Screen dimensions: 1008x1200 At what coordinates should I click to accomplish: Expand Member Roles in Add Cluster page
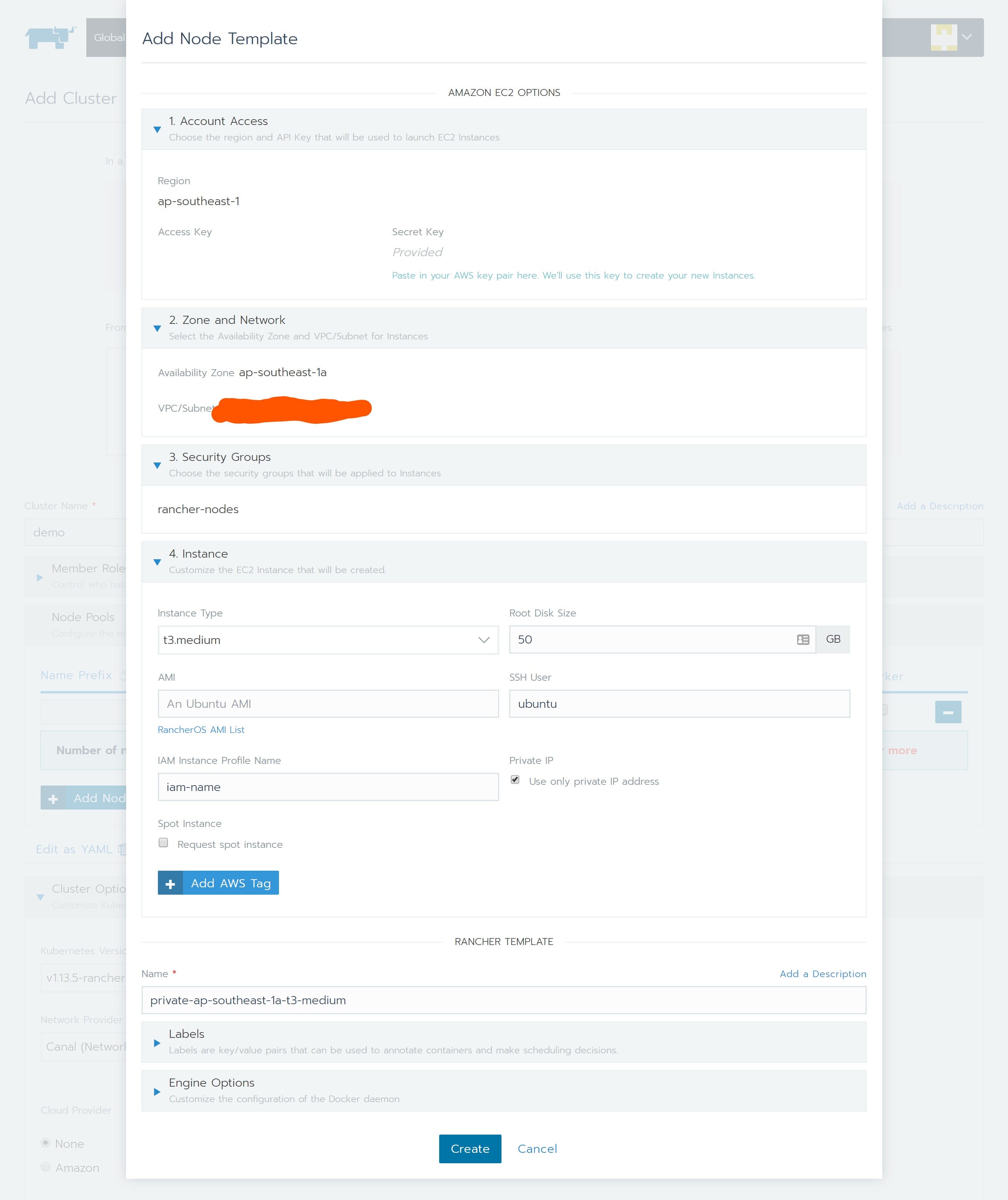pyautogui.click(x=40, y=577)
